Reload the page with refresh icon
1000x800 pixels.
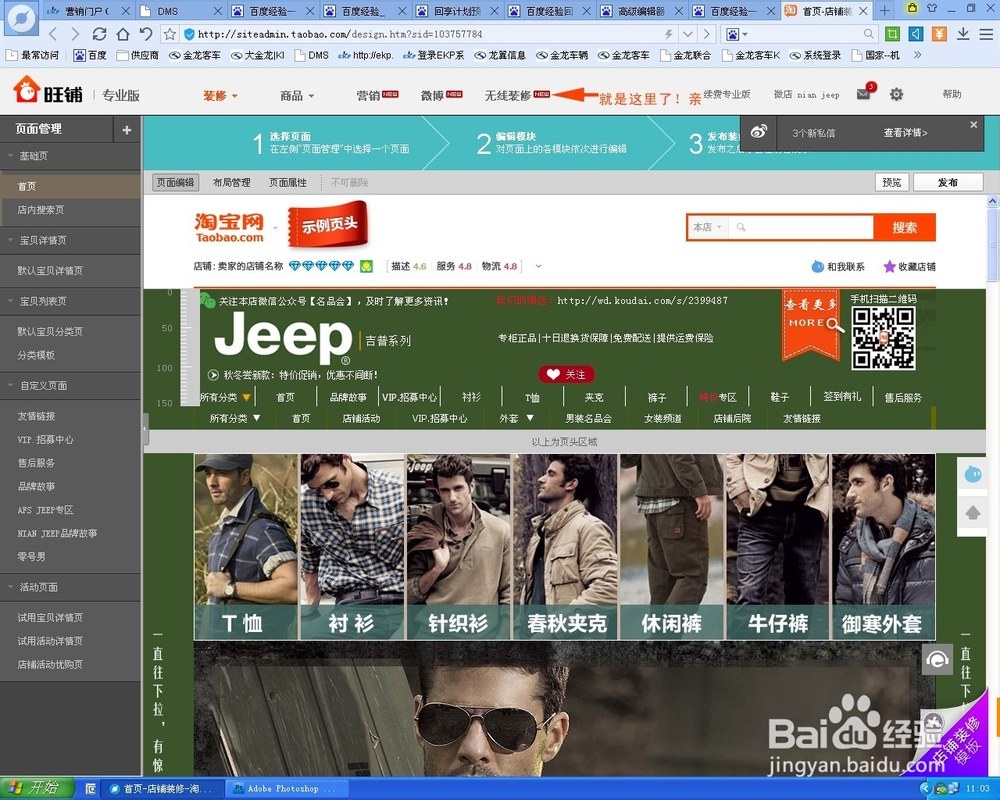[x=99, y=34]
